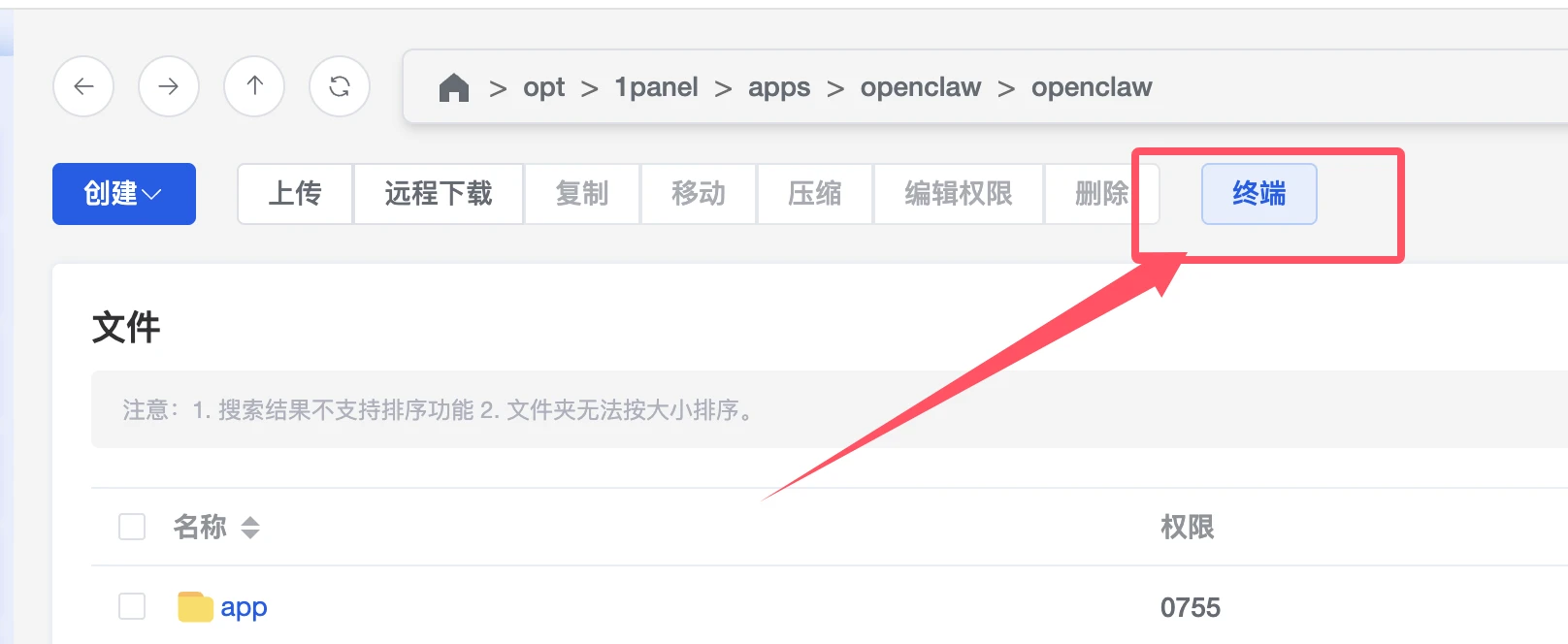Sort files by 名称 column arrows
The width and height of the screenshot is (1568, 644).
pos(250,527)
